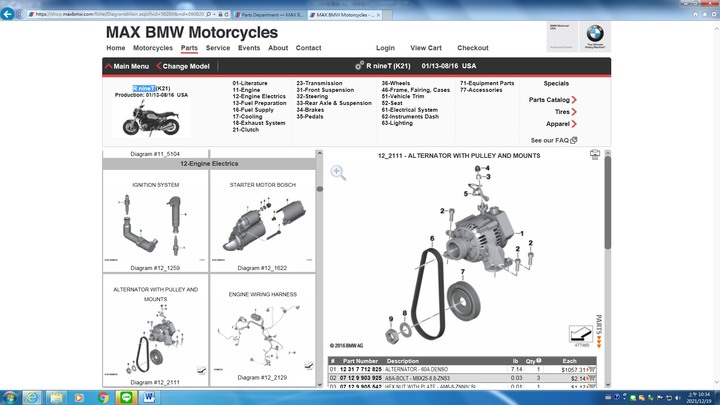Click the 12-Engine Electrics section header
Screen dimensions: 720x405
point(209,163)
